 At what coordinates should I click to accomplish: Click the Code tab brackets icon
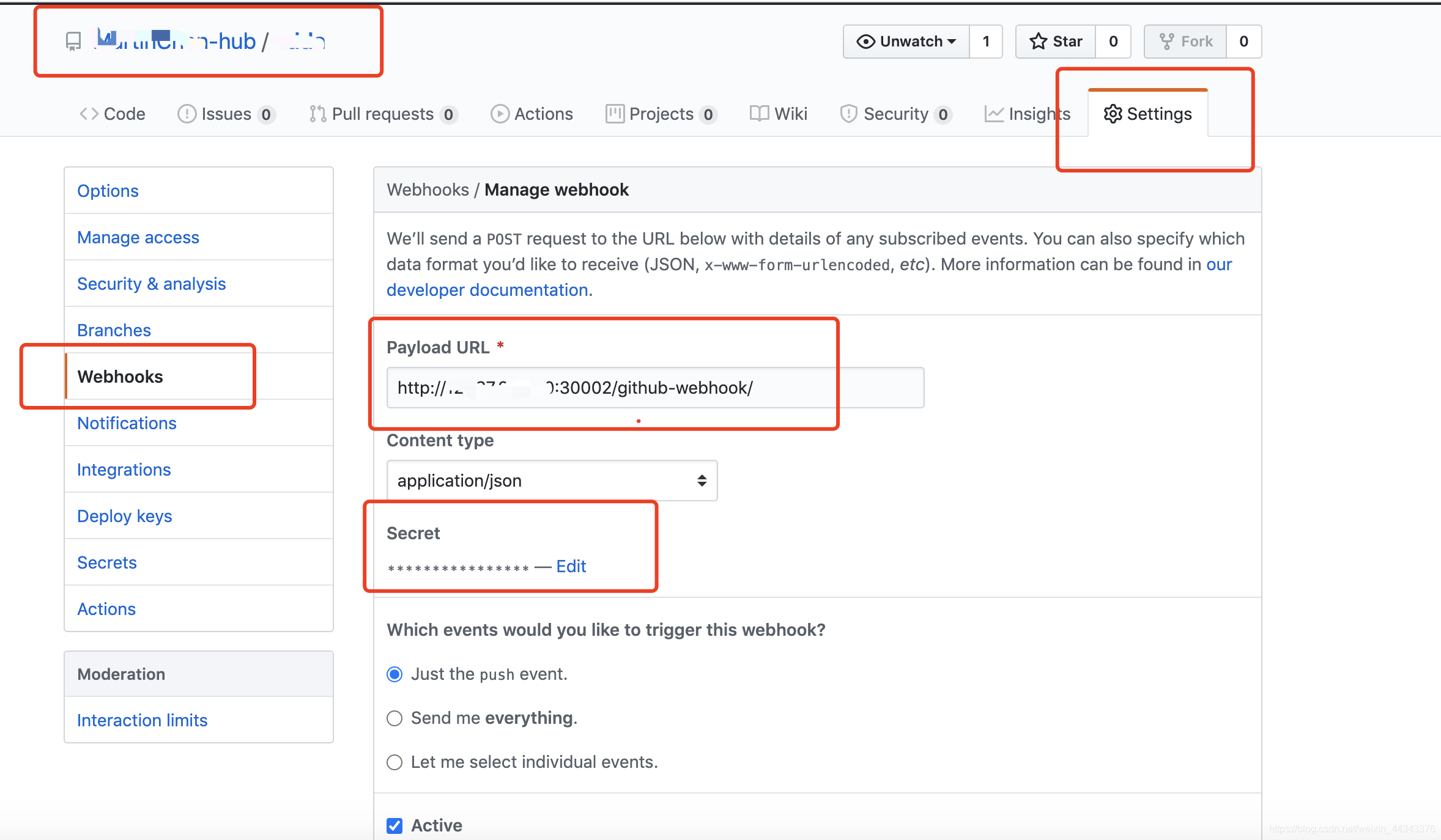click(89, 114)
